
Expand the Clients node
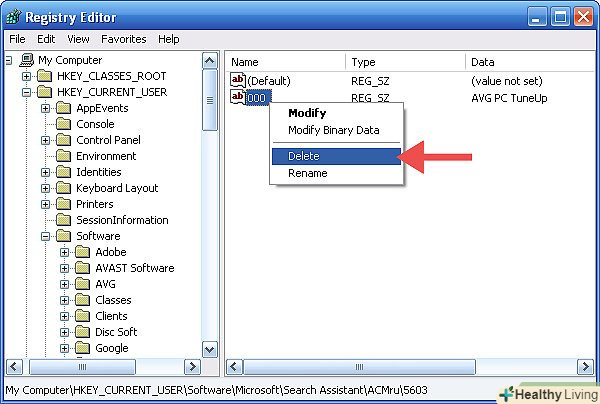[x=64, y=316]
